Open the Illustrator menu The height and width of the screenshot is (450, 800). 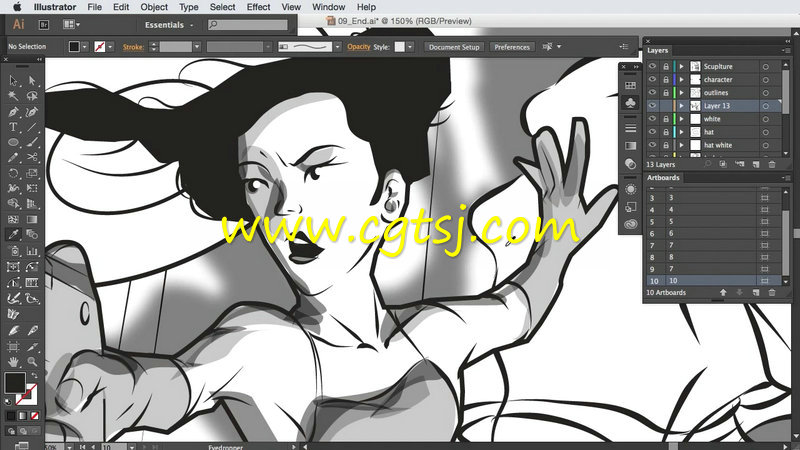pyautogui.click(x=55, y=7)
